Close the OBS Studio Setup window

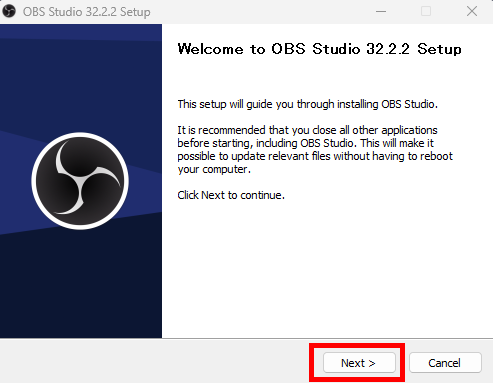pos(472,11)
